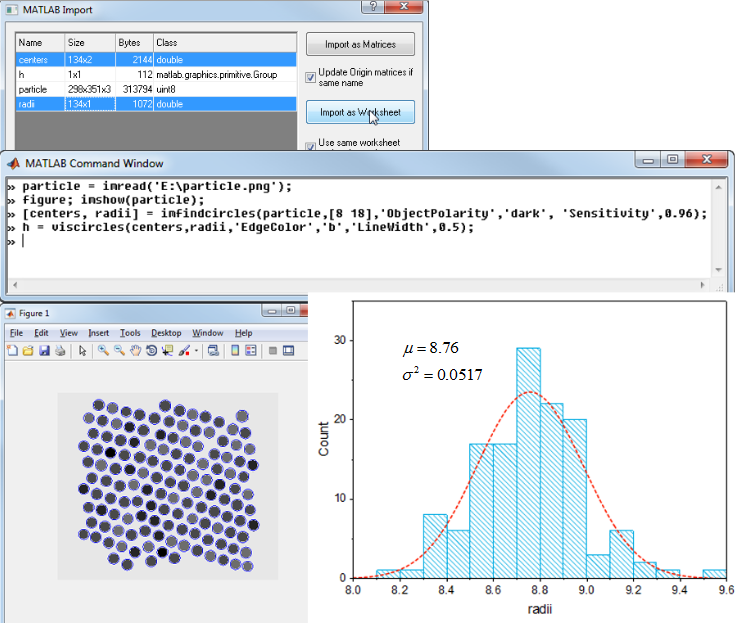Toggle the Use same worksheet checkbox
This screenshot has height=623, width=753.
[x=311, y=144]
